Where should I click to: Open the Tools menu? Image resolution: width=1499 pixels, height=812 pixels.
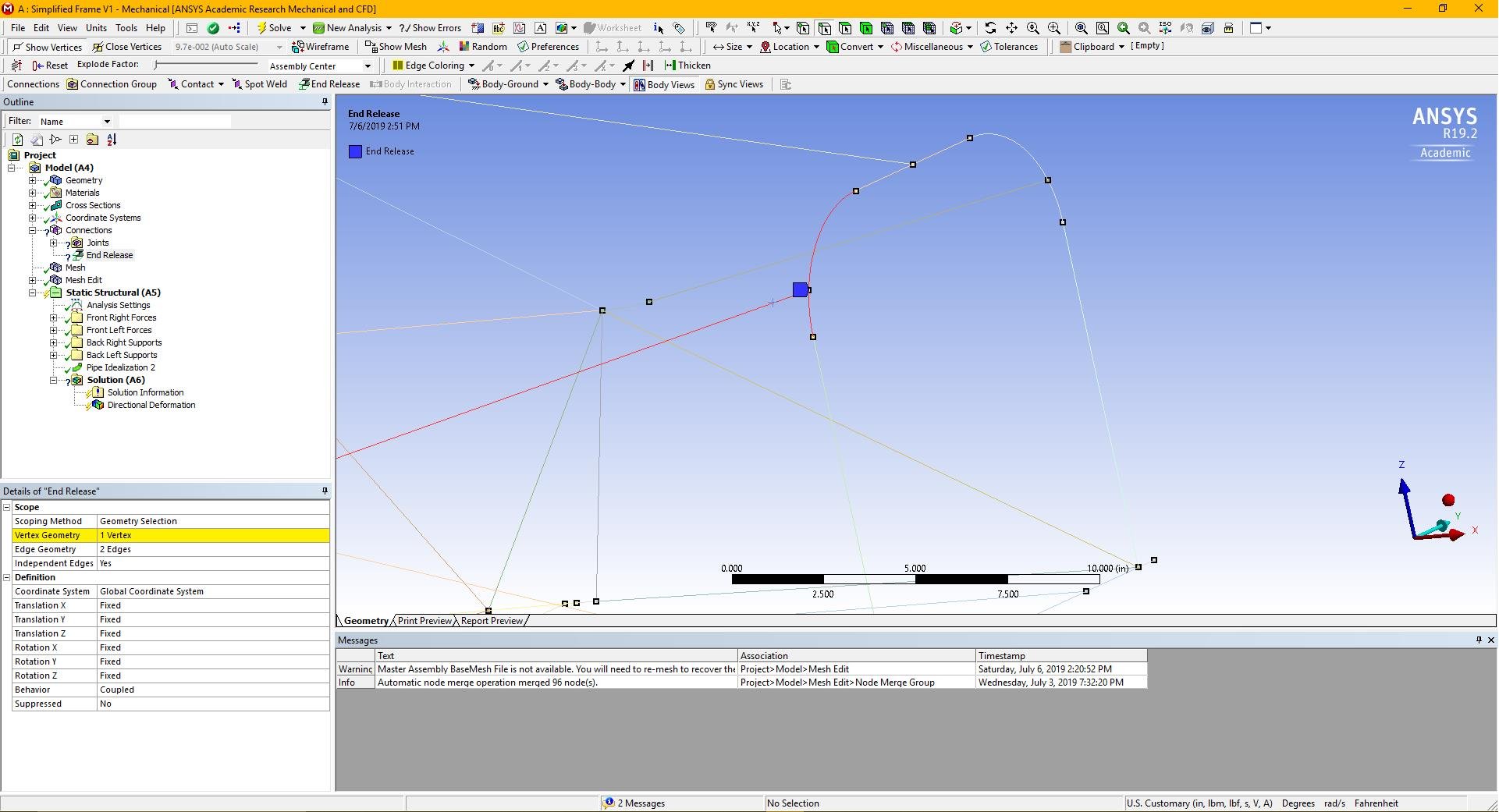(x=126, y=28)
